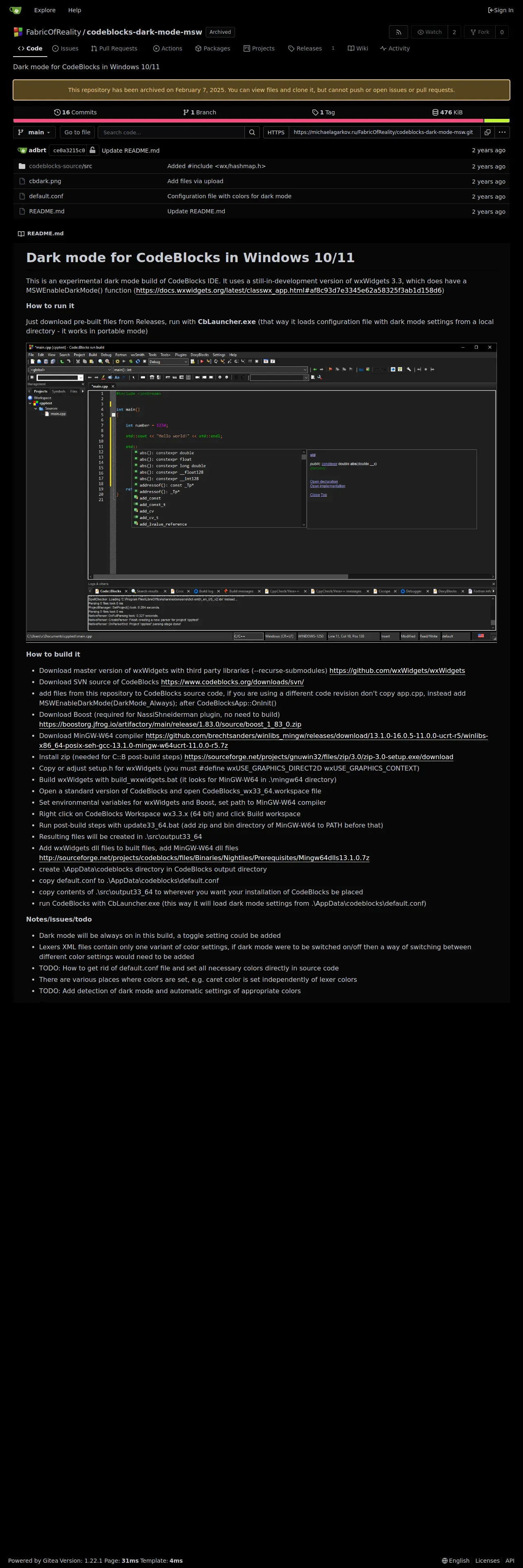The width and height of the screenshot is (523, 1568).
Task: Open 'Configuration file with colors for dark mode' commit
Action: (x=229, y=197)
